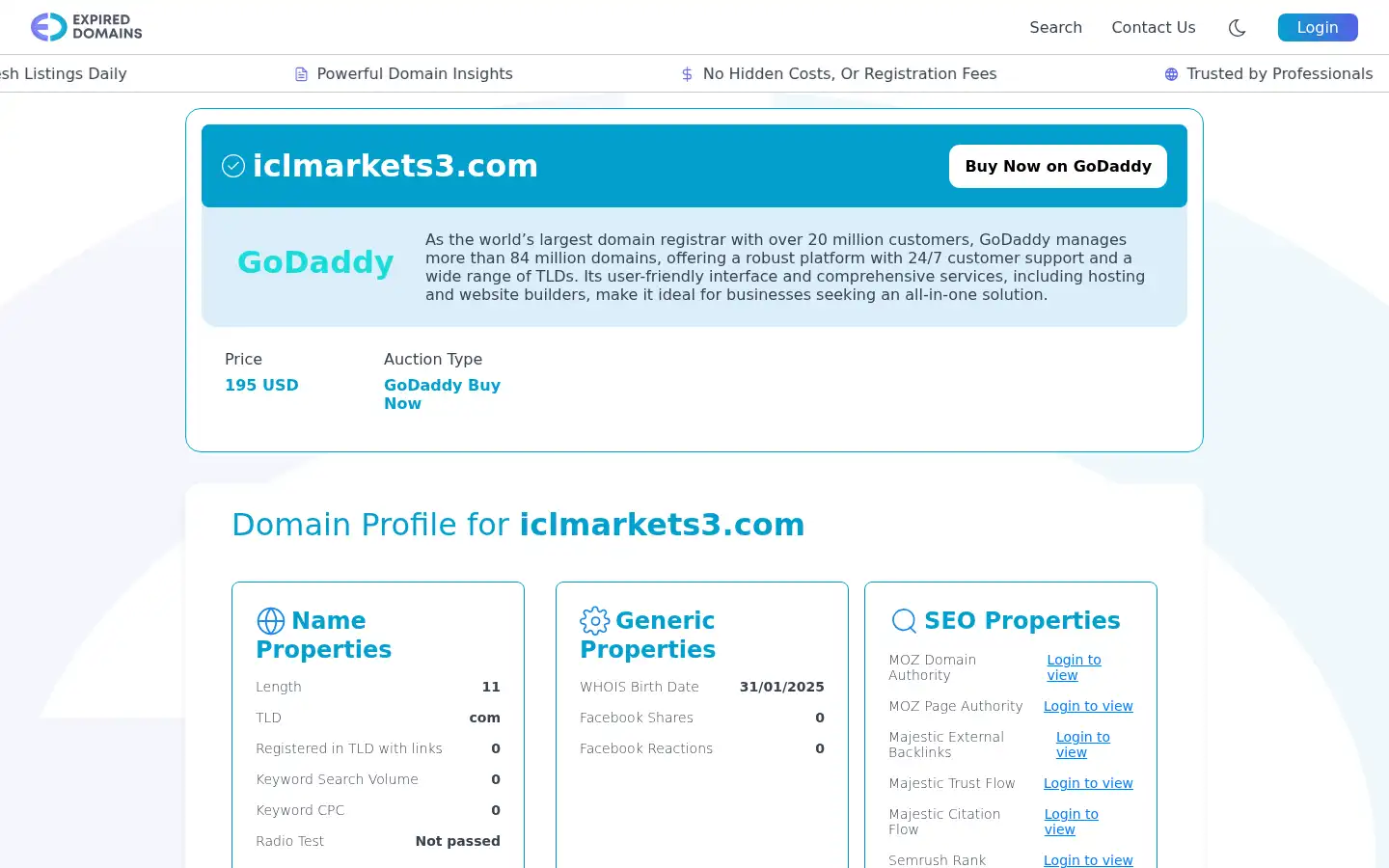Image resolution: width=1389 pixels, height=868 pixels.
Task: Click Login to view for Majestic Citation Flow
Action: [x=1071, y=822]
